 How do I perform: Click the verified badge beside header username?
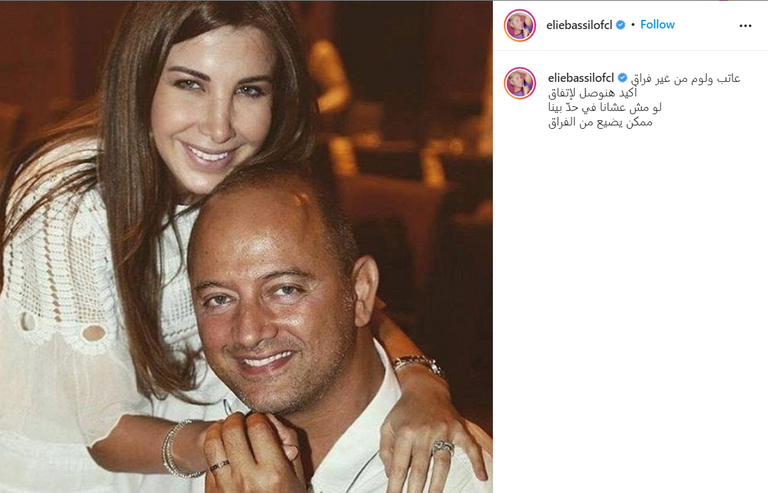[x=621, y=25]
